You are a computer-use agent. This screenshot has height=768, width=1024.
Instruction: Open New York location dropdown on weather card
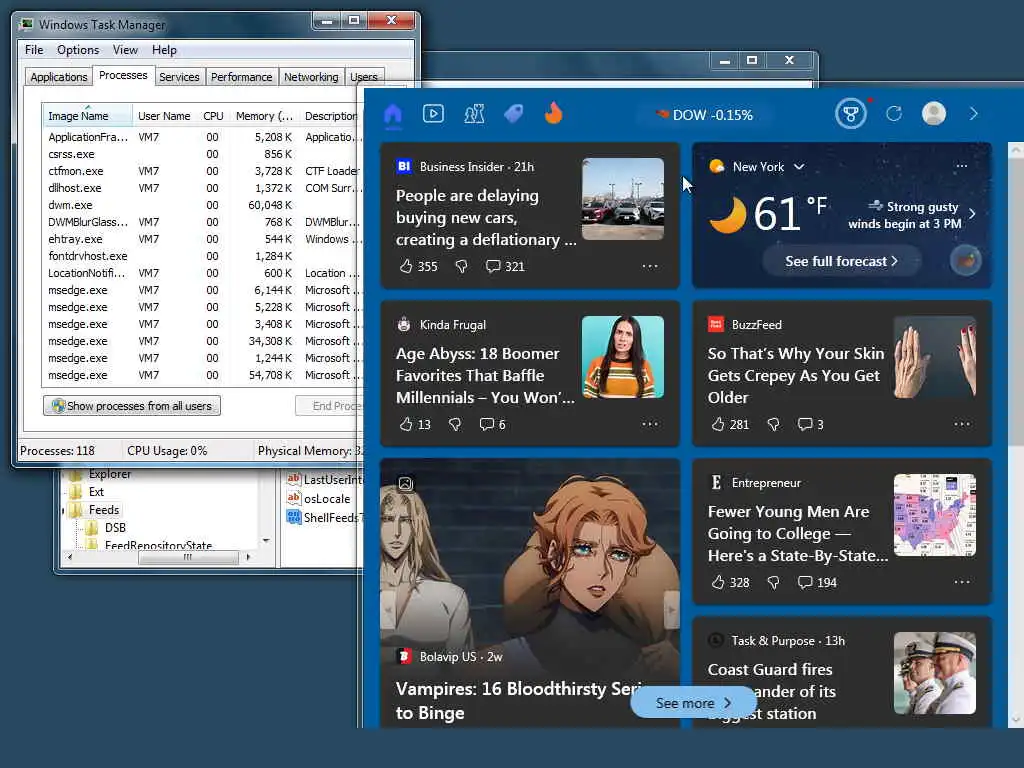click(x=799, y=167)
